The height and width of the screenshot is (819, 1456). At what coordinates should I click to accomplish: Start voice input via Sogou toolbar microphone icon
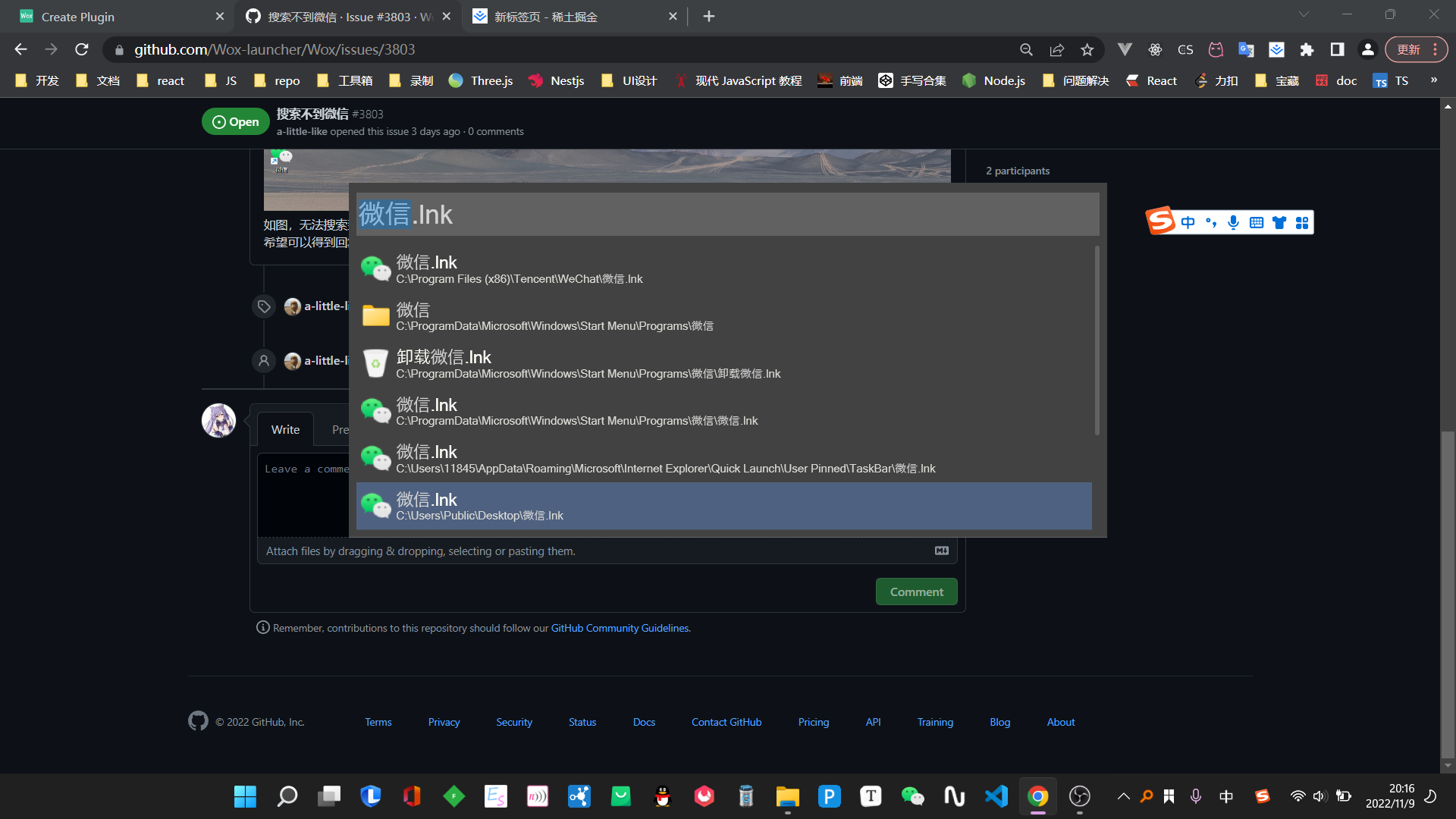coord(1233,222)
